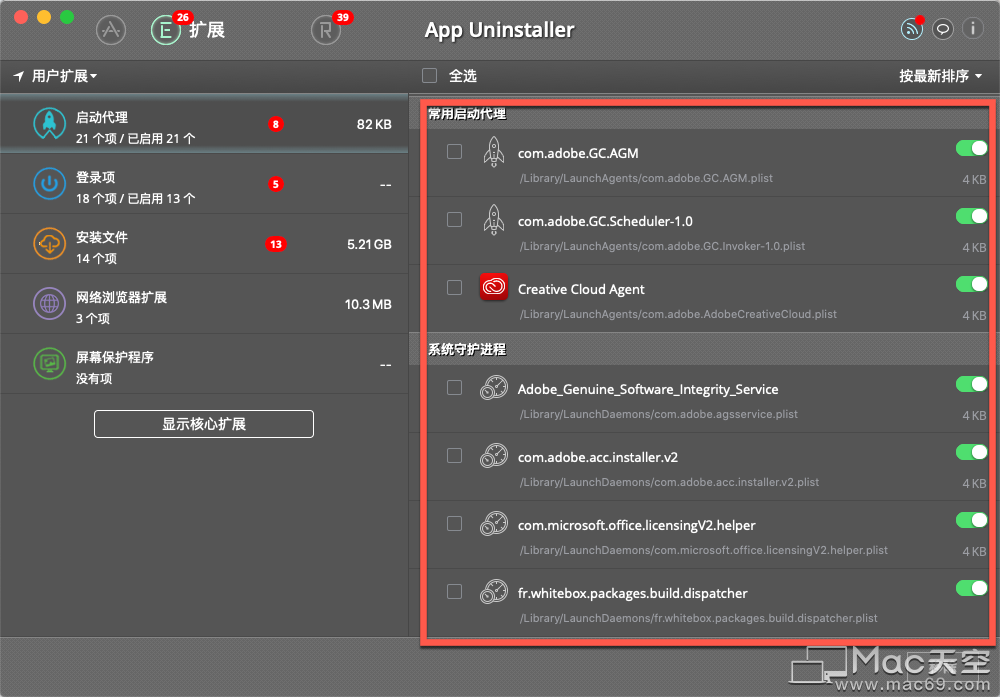Open the Applications tab icon

[x=111, y=30]
